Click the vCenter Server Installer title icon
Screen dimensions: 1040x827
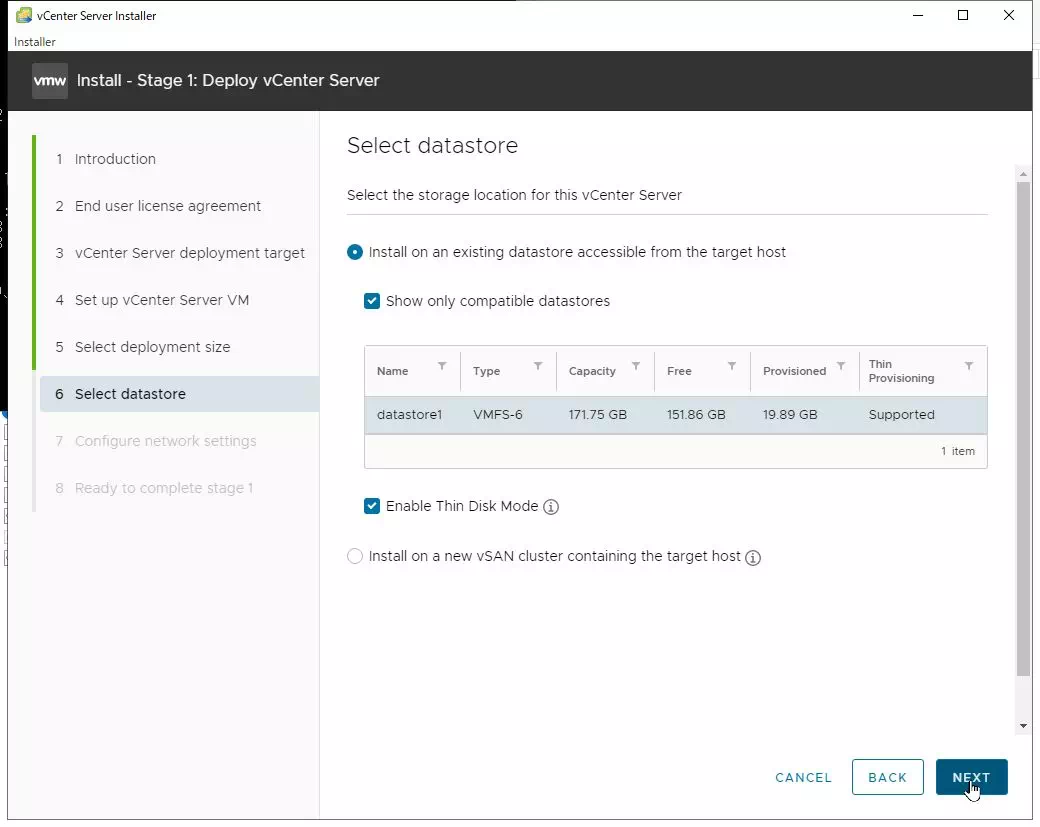[x=24, y=15]
